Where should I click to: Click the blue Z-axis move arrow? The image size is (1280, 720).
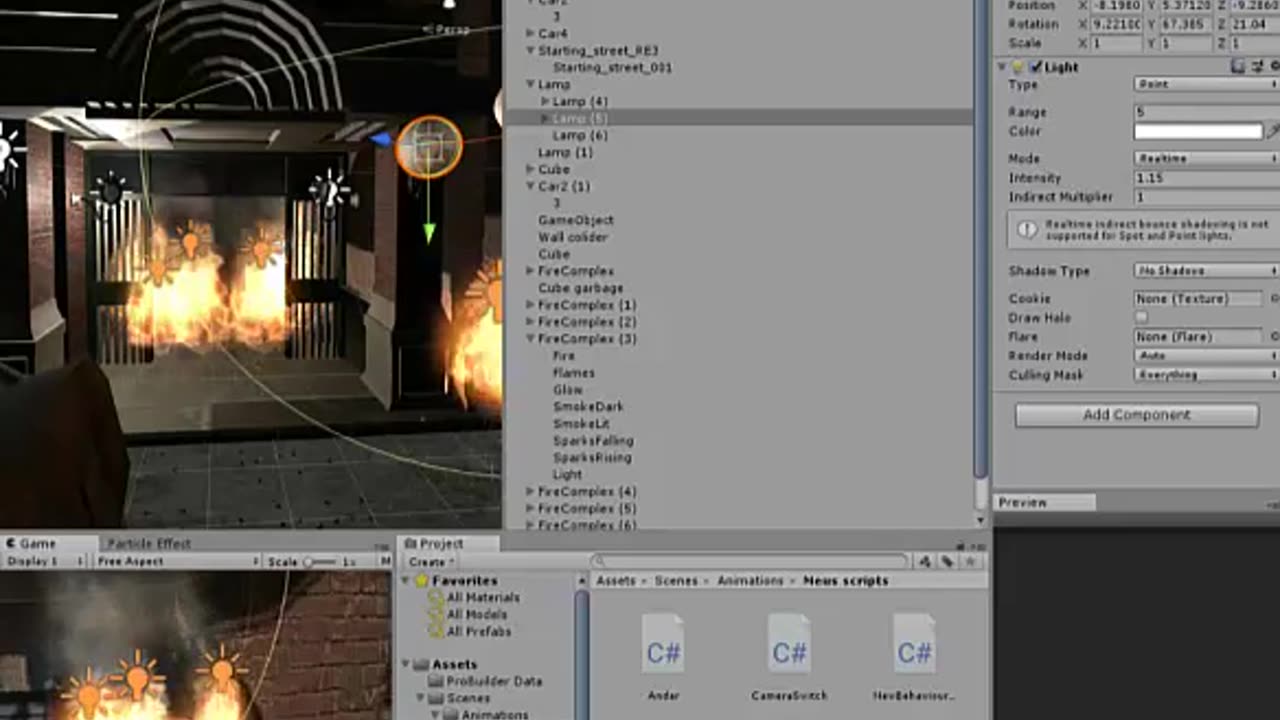(381, 140)
